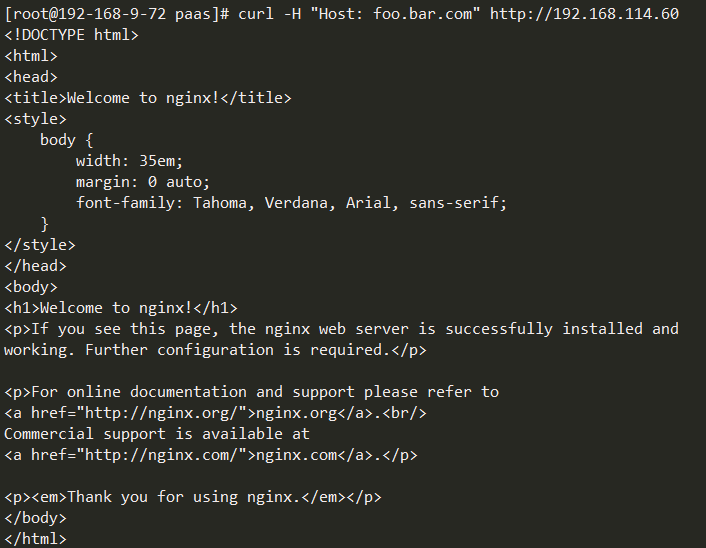Click the <!DOCTYPE html> line
Viewport: 706px width, 548px height.
coord(71,35)
